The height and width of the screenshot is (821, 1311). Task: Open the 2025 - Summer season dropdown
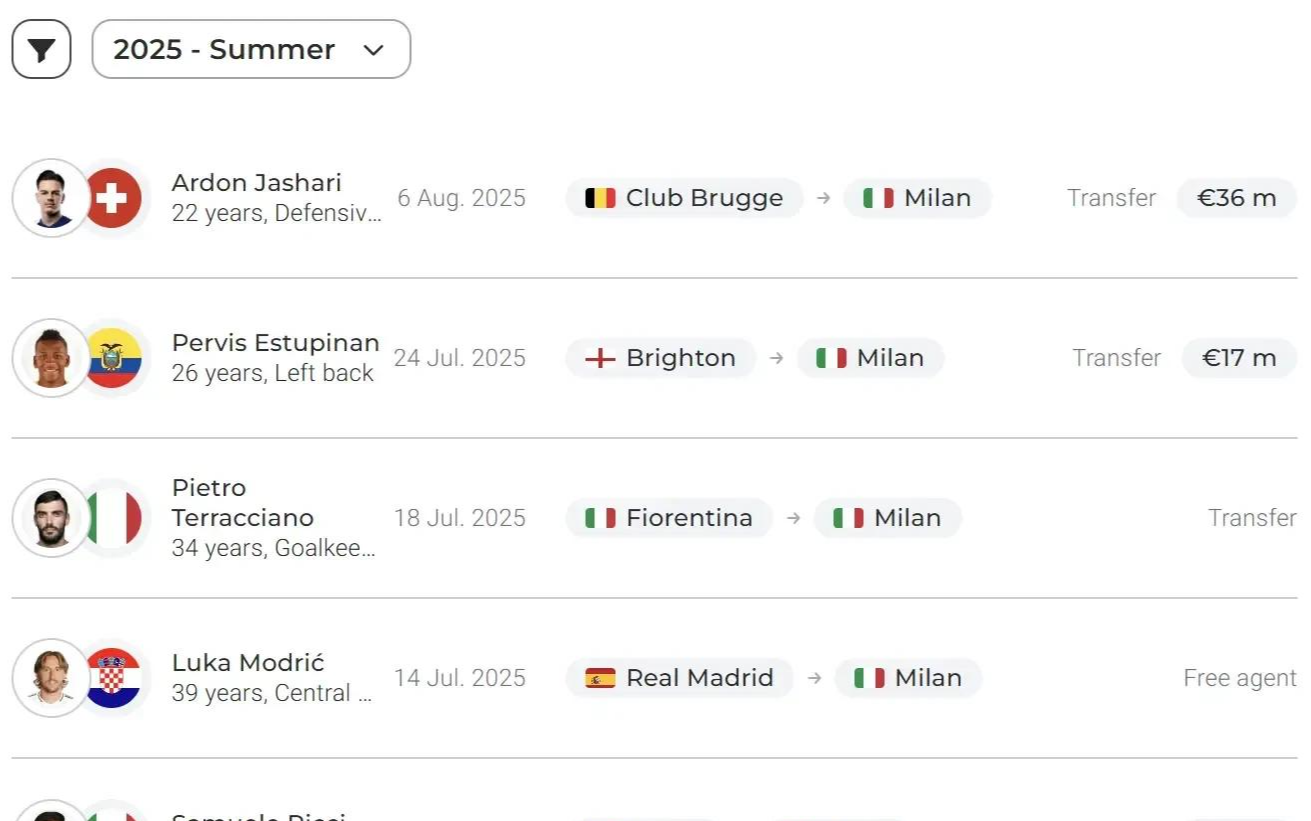coord(250,49)
